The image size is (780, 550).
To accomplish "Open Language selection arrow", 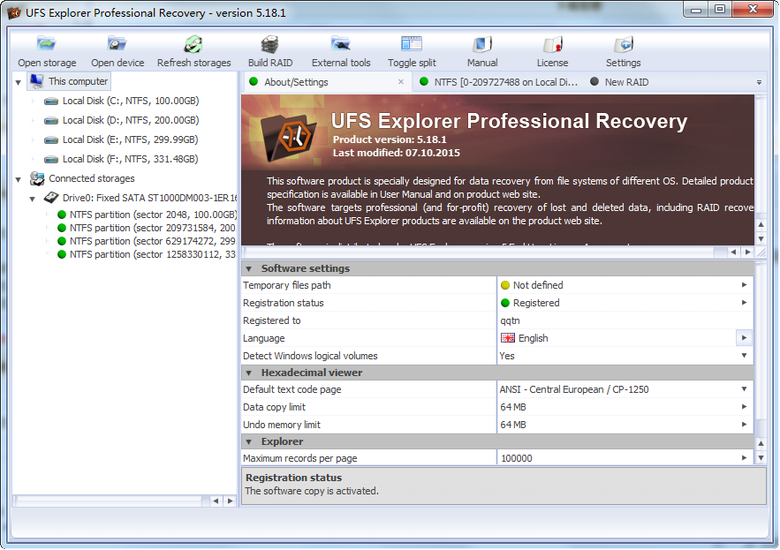I will click(x=744, y=338).
